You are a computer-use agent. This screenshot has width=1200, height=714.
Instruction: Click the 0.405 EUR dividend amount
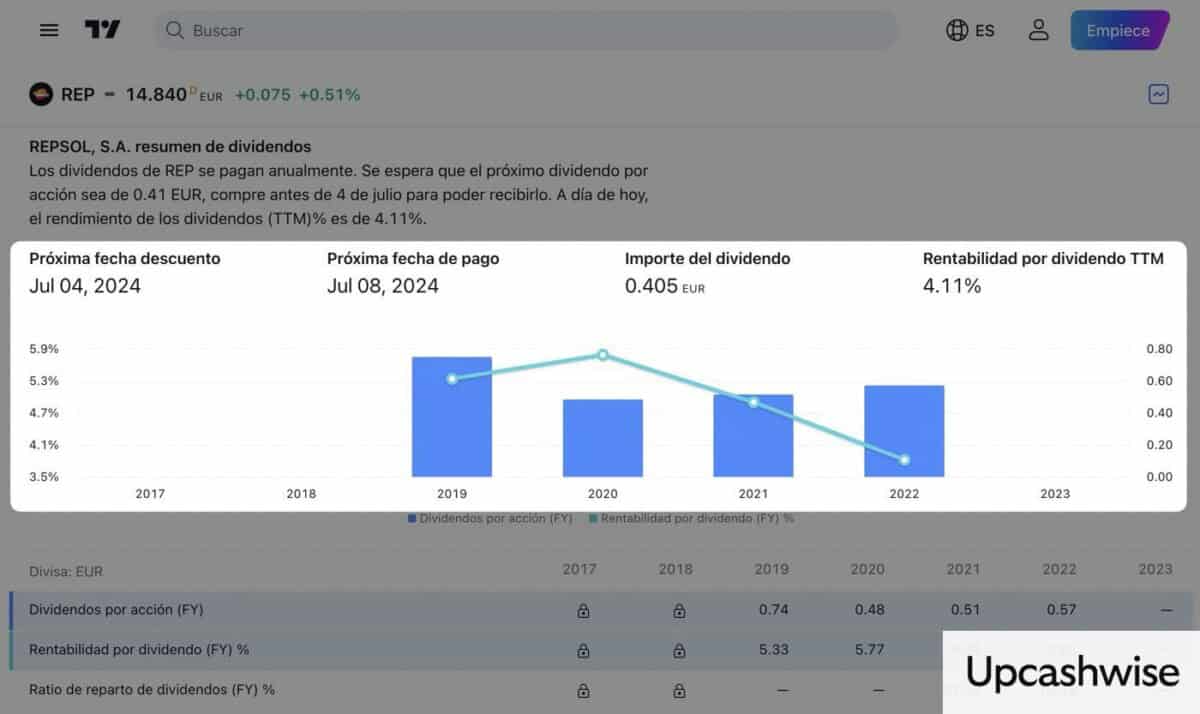click(x=665, y=287)
